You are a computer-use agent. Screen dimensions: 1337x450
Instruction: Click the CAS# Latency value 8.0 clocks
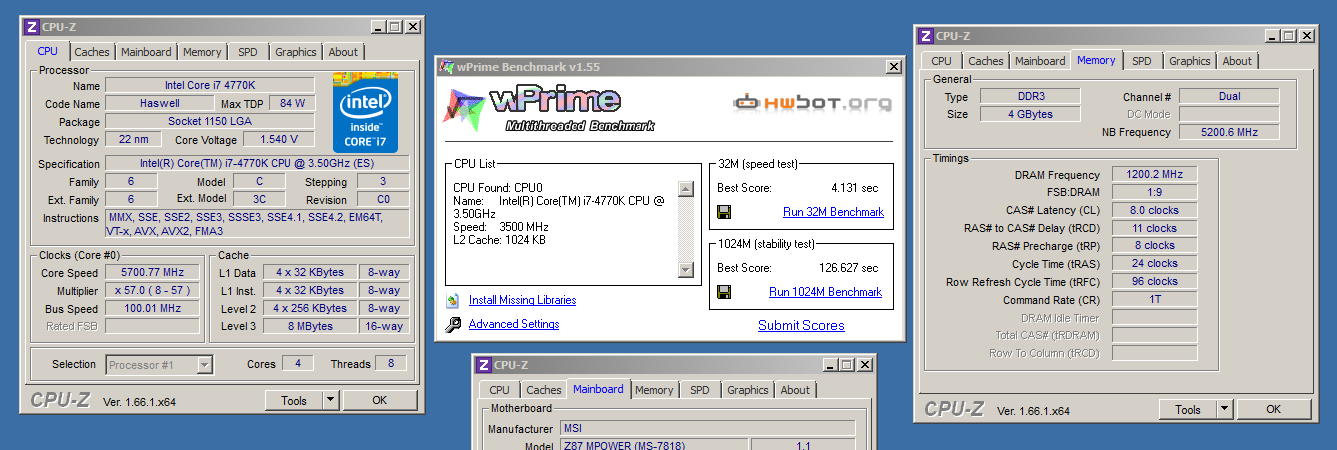(1154, 210)
